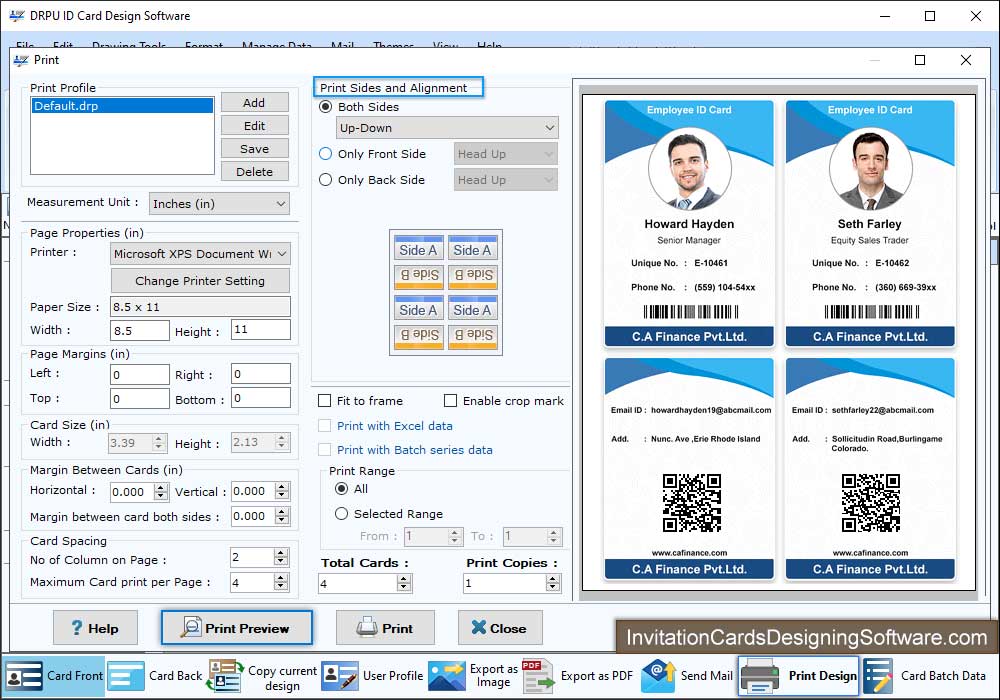Viewport: 1000px width, 700px height.
Task: Click the Card Back icon
Action: coord(126,676)
